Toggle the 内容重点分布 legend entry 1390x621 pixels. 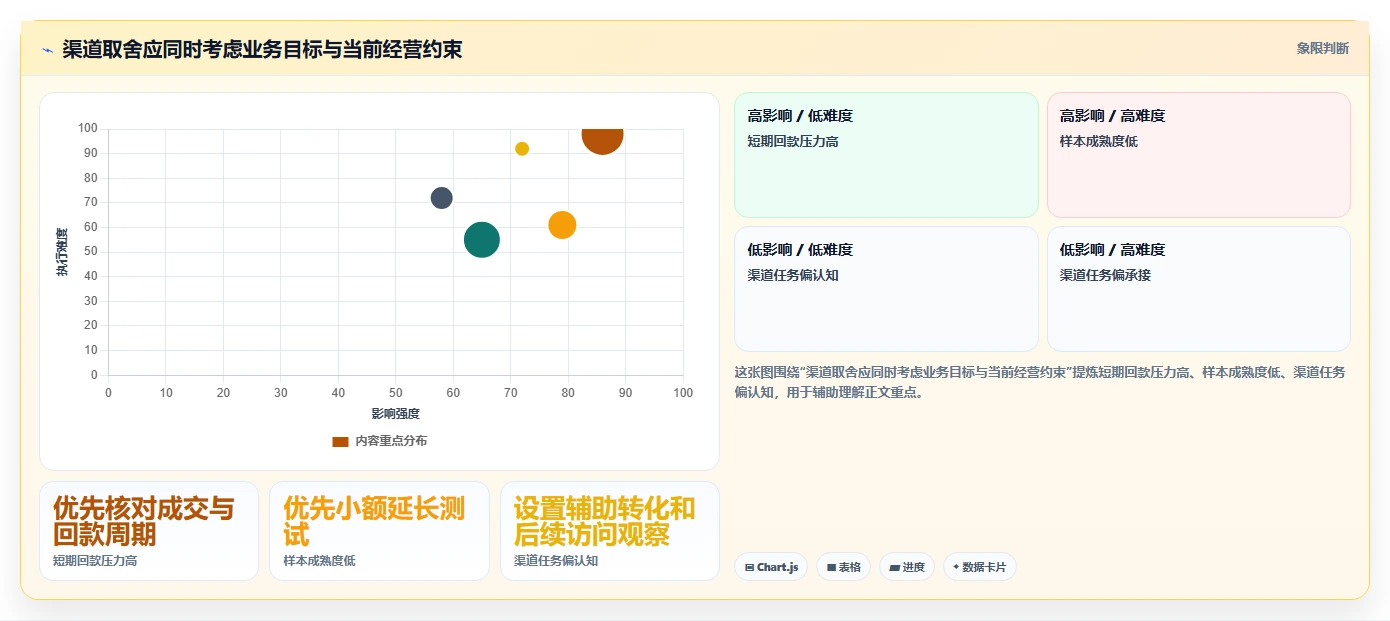(379, 441)
